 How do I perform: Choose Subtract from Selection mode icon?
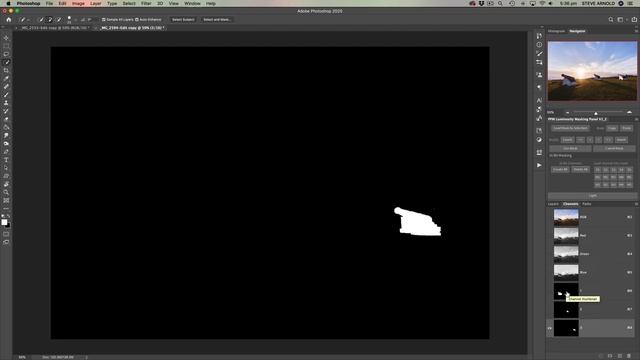click(x=59, y=20)
